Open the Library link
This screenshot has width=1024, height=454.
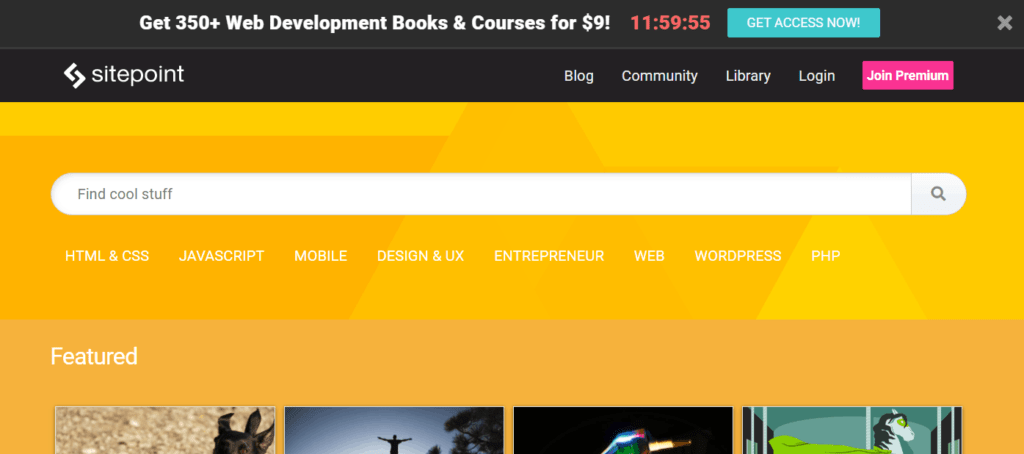pyautogui.click(x=748, y=76)
